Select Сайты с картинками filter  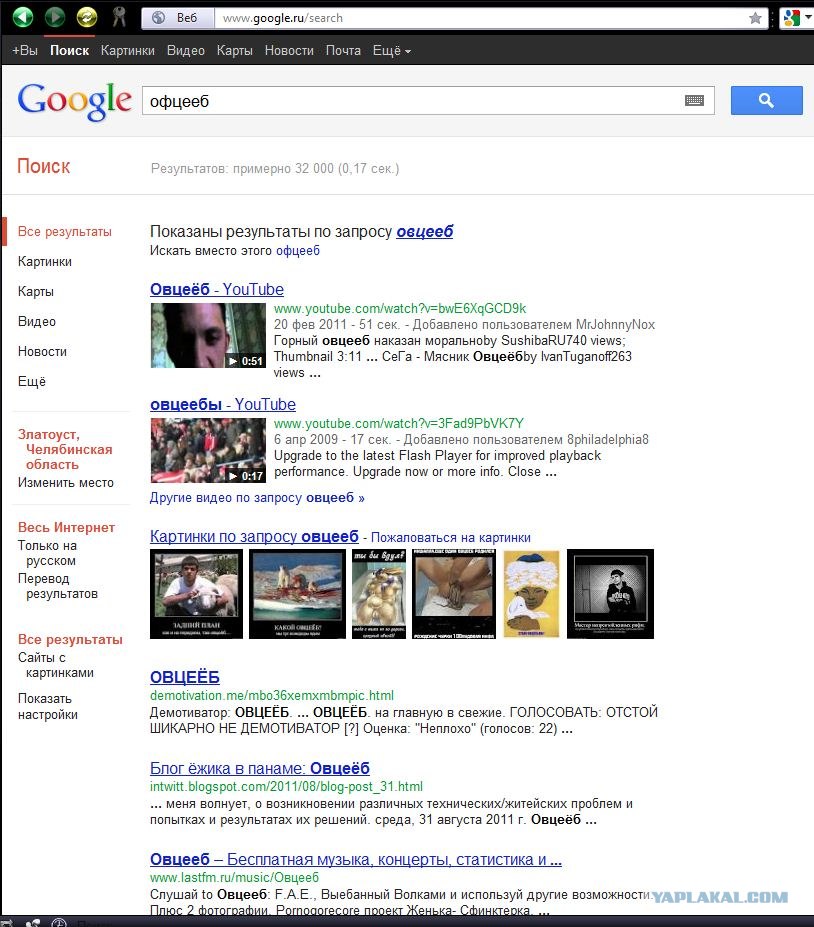[56, 665]
